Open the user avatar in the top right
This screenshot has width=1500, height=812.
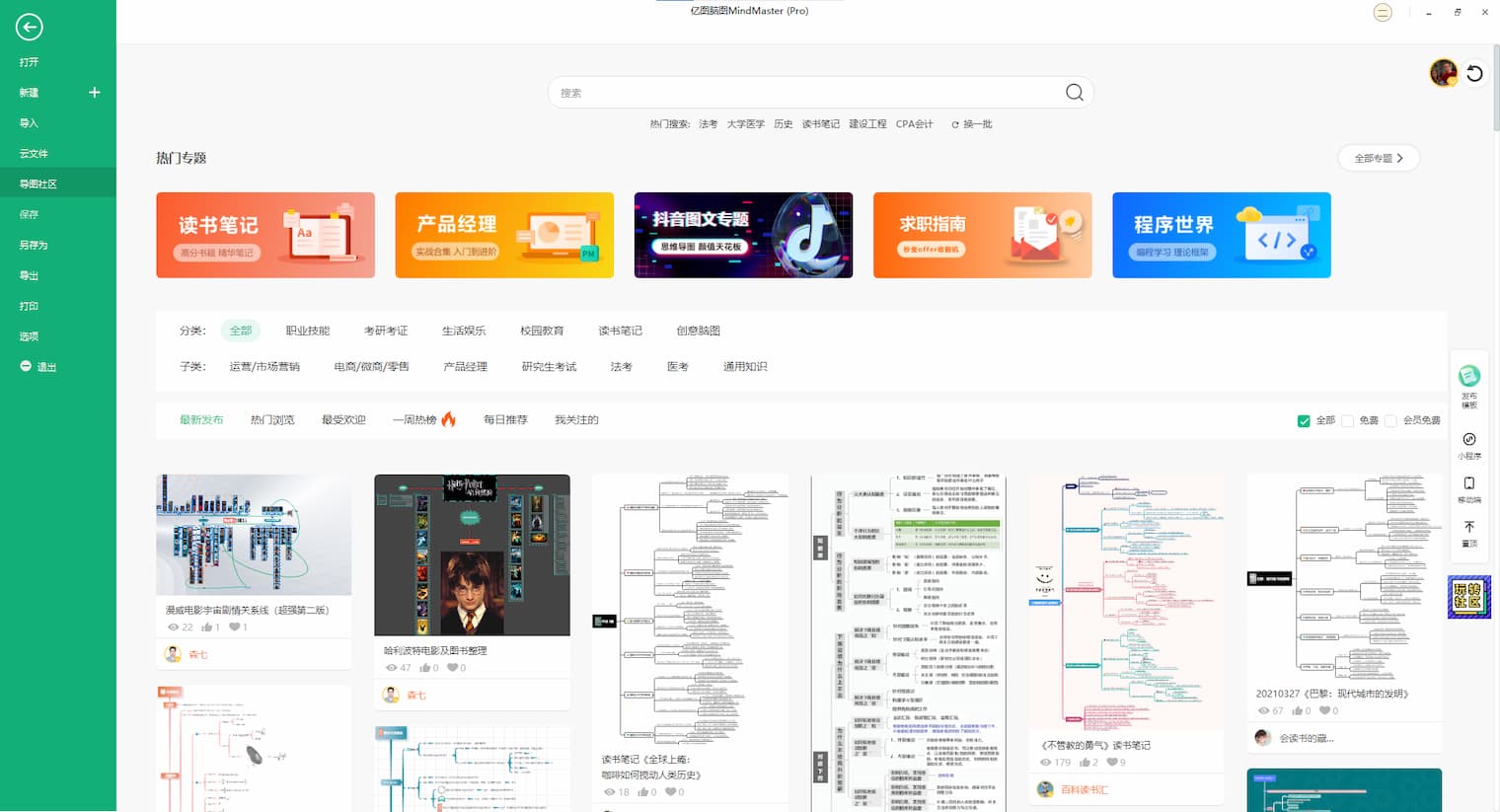click(1444, 73)
